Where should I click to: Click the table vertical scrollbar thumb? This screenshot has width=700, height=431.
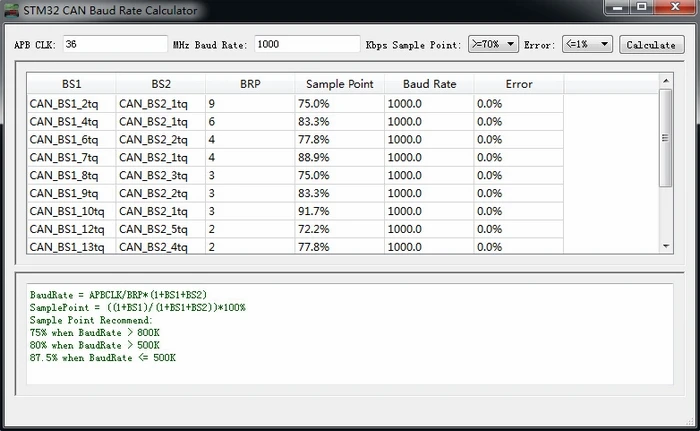pos(666,138)
